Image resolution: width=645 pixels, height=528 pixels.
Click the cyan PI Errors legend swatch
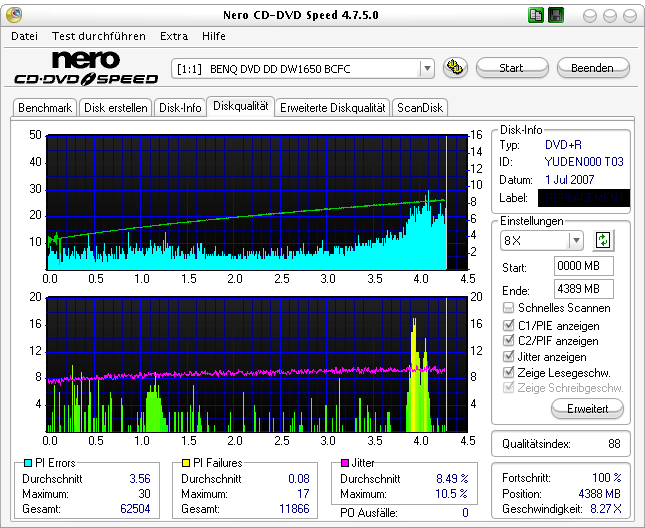[x=28, y=463]
